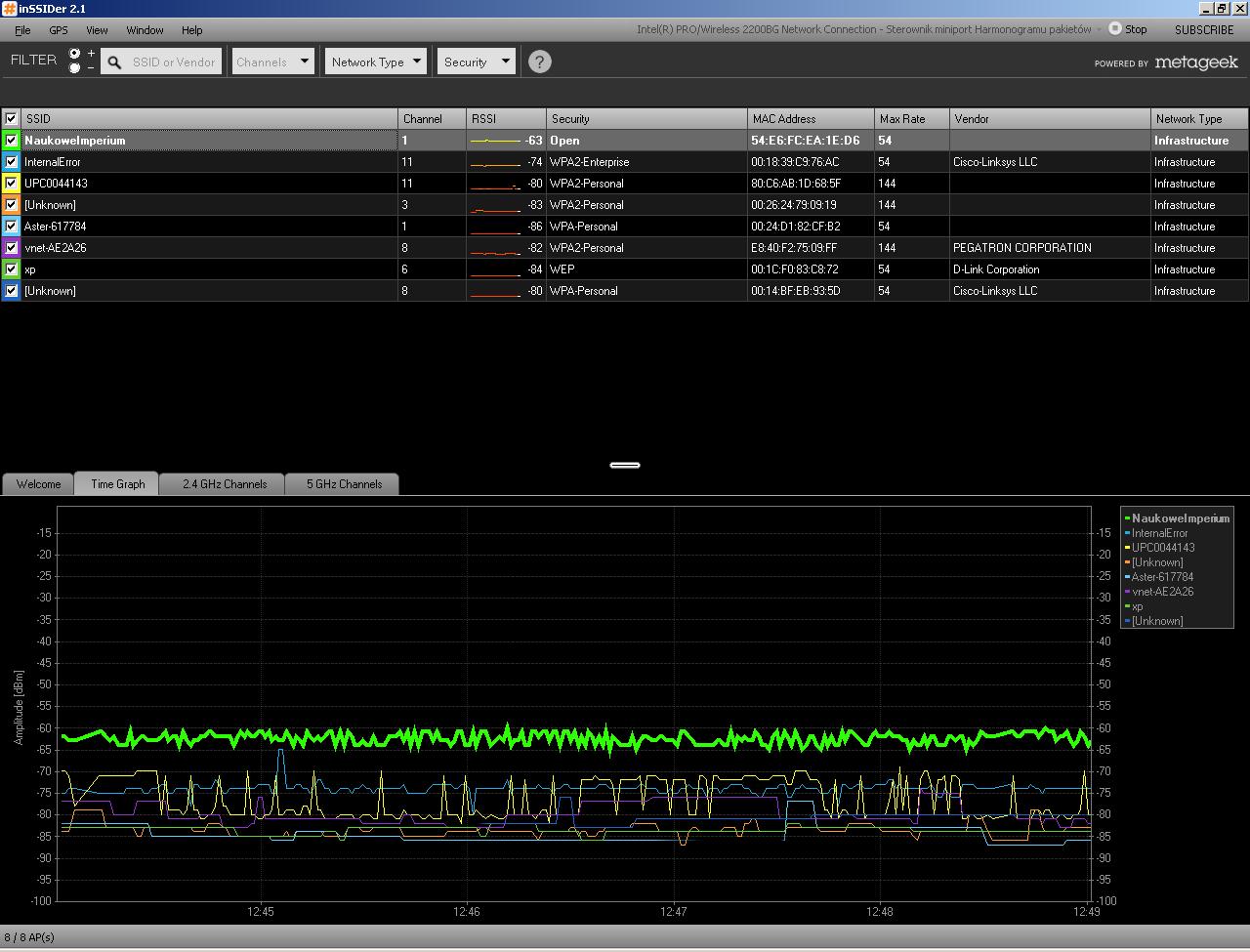The height and width of the screenshot is (952, 1250).
Task: Switch to the Welcome tab
Action: (38, 484)
